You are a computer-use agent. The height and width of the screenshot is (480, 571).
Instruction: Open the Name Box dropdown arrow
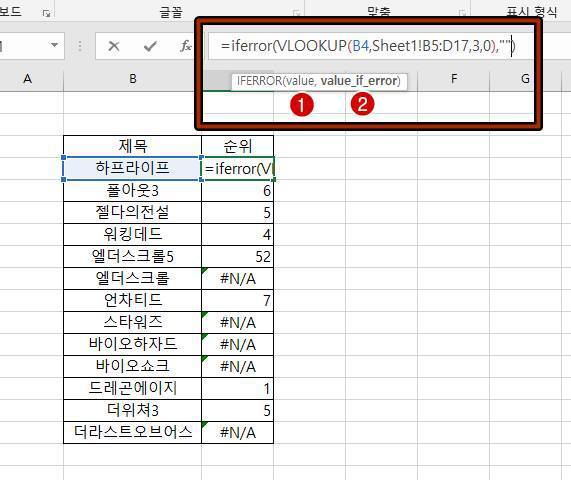[54, 45]
